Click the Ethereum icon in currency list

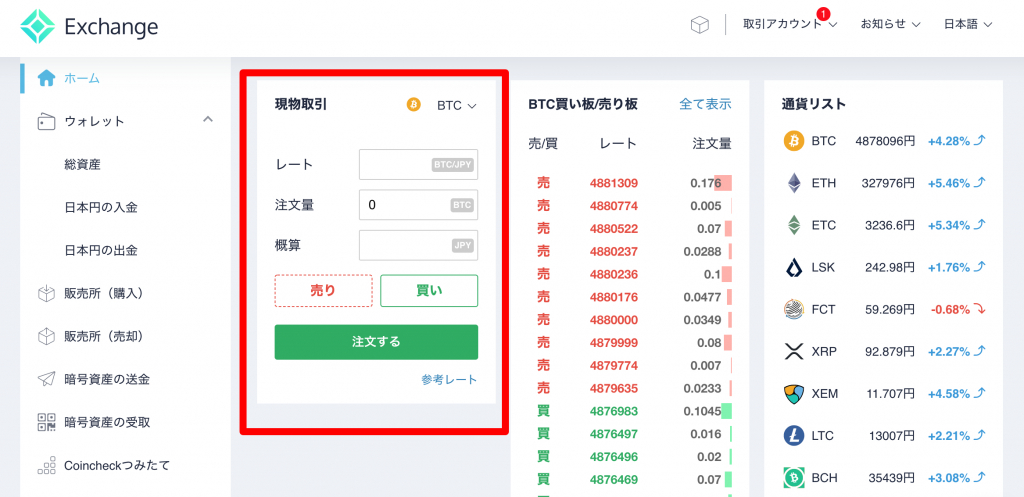(x=794, y=183)
